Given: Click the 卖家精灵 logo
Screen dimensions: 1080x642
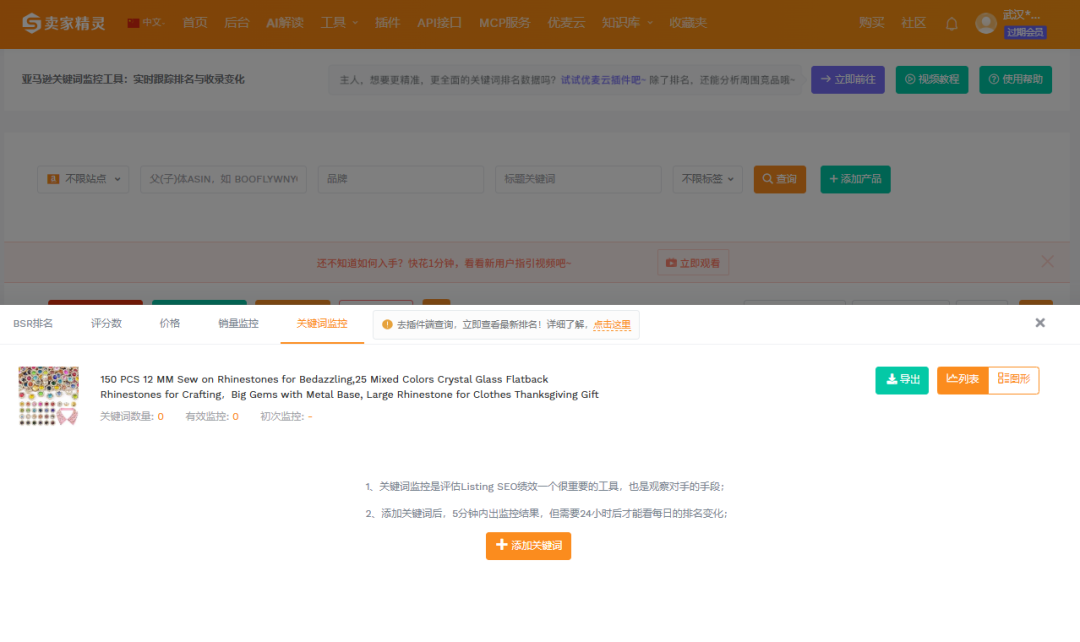Looking at the screenshot, I should pyautogui.click(x=63, y=23).
